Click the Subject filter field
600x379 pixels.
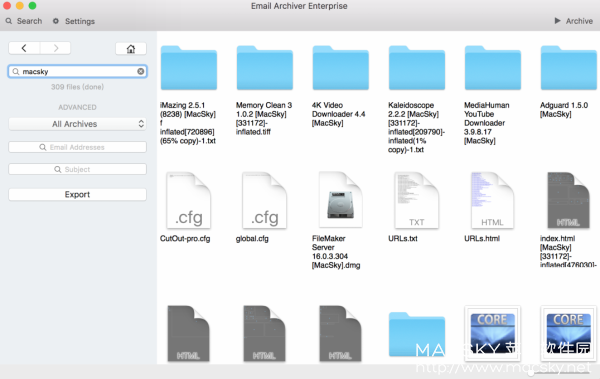pos(78,169)
